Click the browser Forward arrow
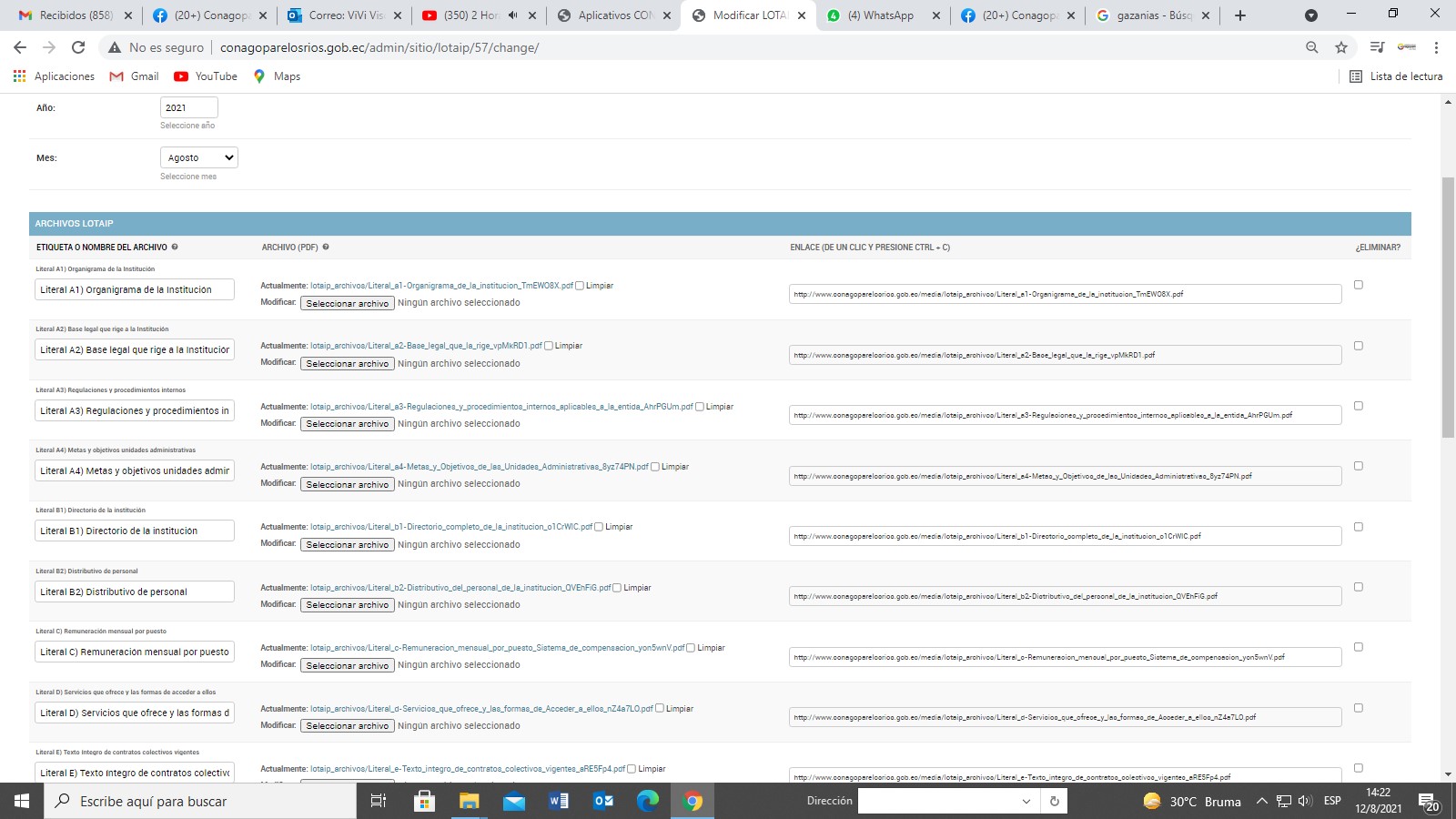This screenshot has height=819, width=1456. pos(49,47)
